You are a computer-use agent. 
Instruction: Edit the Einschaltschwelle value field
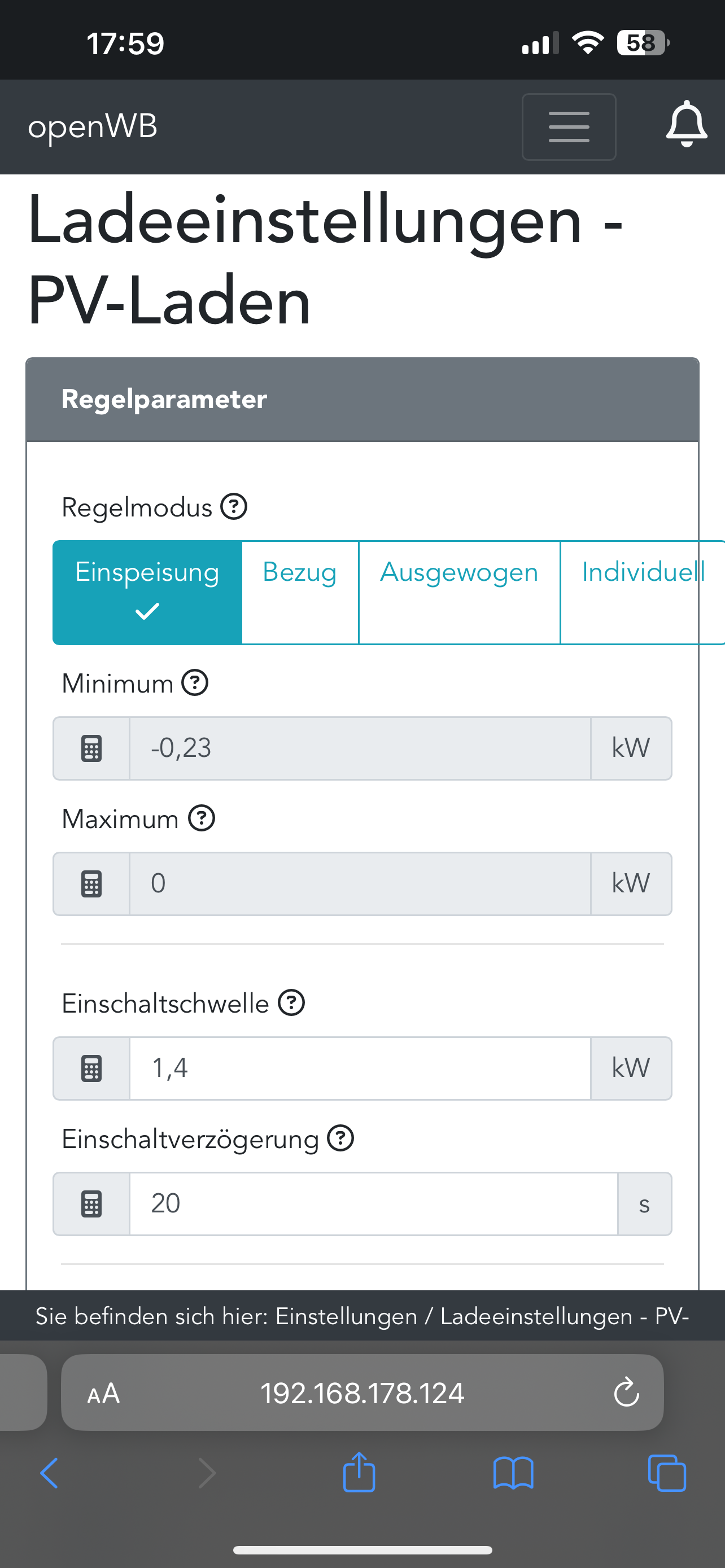[359, 1068]
